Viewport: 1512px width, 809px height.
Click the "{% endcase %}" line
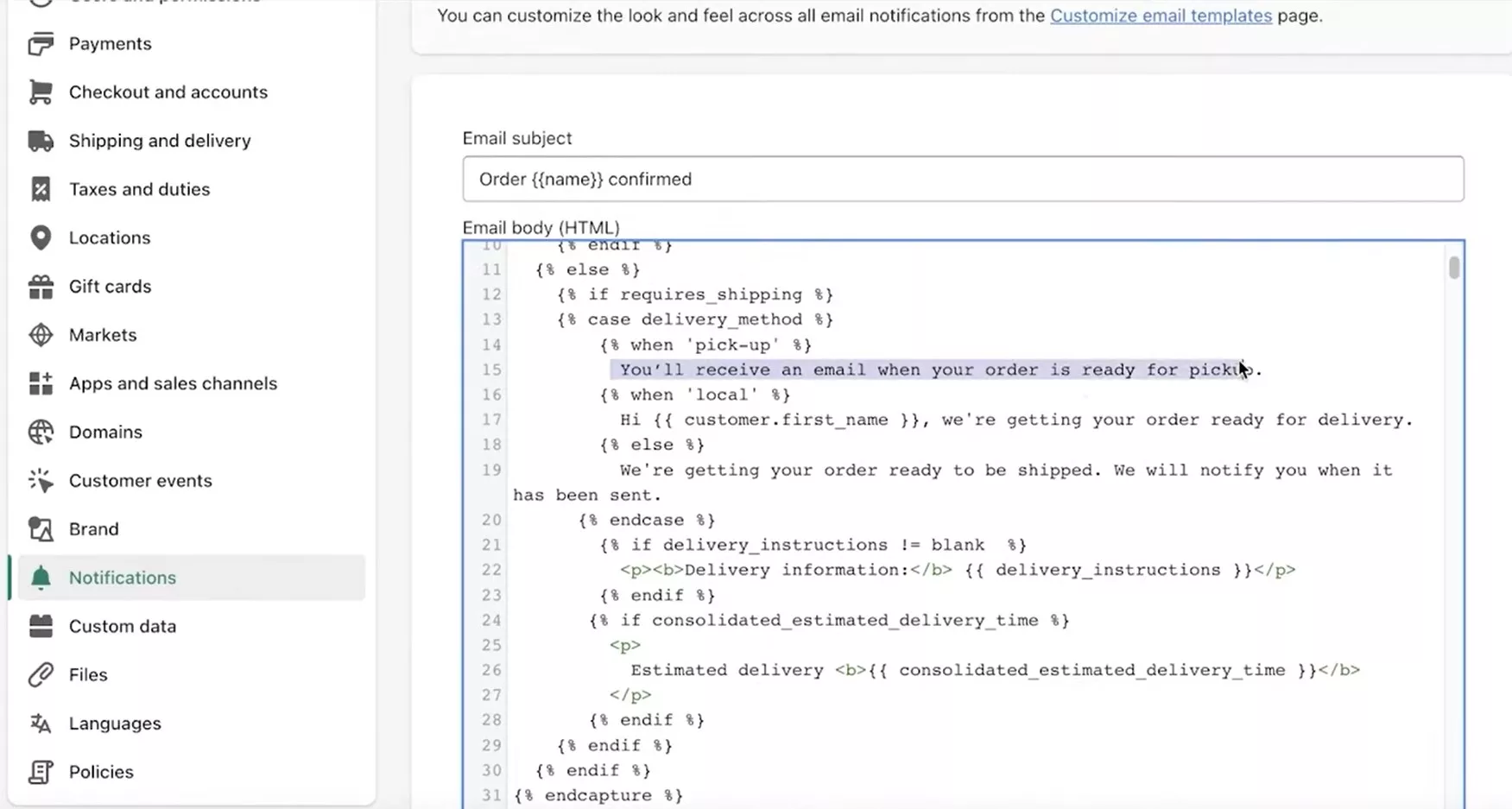coord(647,520)
